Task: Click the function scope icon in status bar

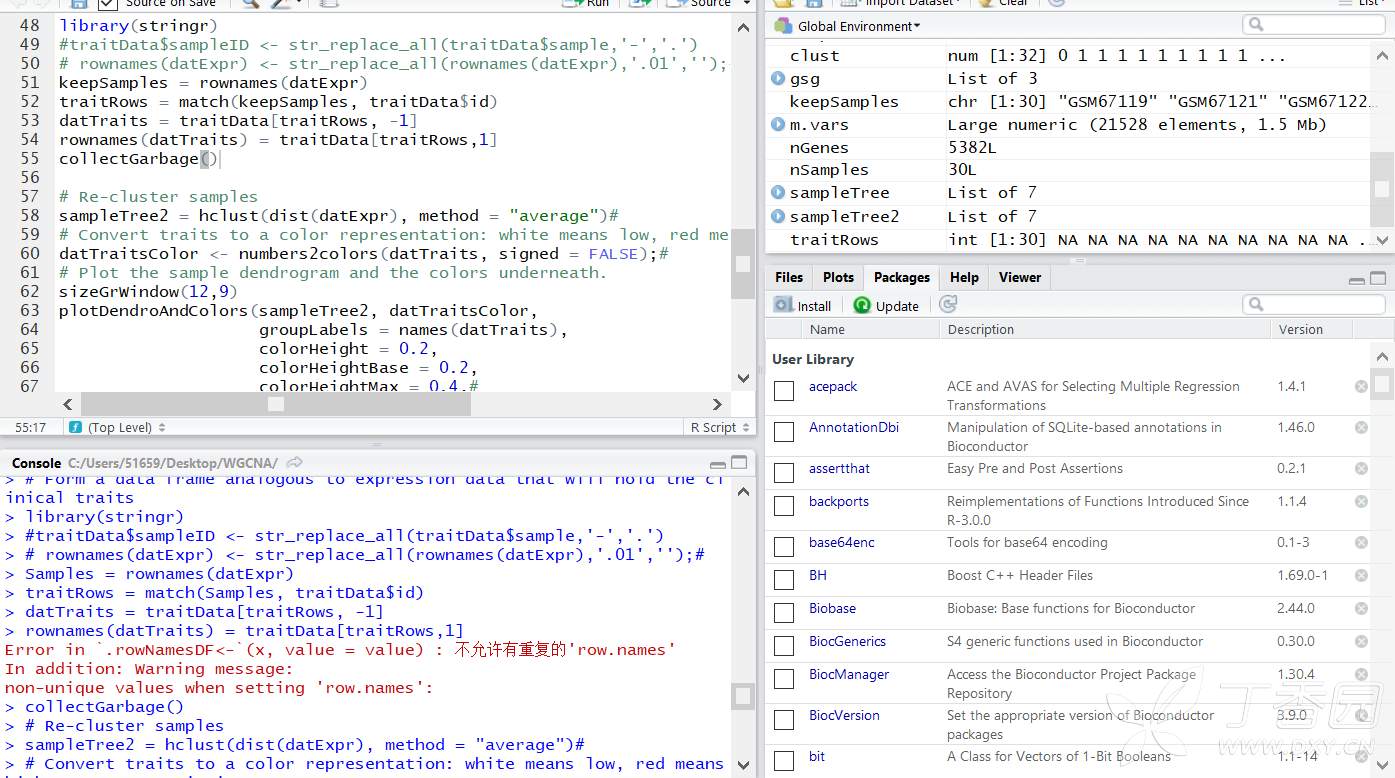Action: [x=76, y=427]
